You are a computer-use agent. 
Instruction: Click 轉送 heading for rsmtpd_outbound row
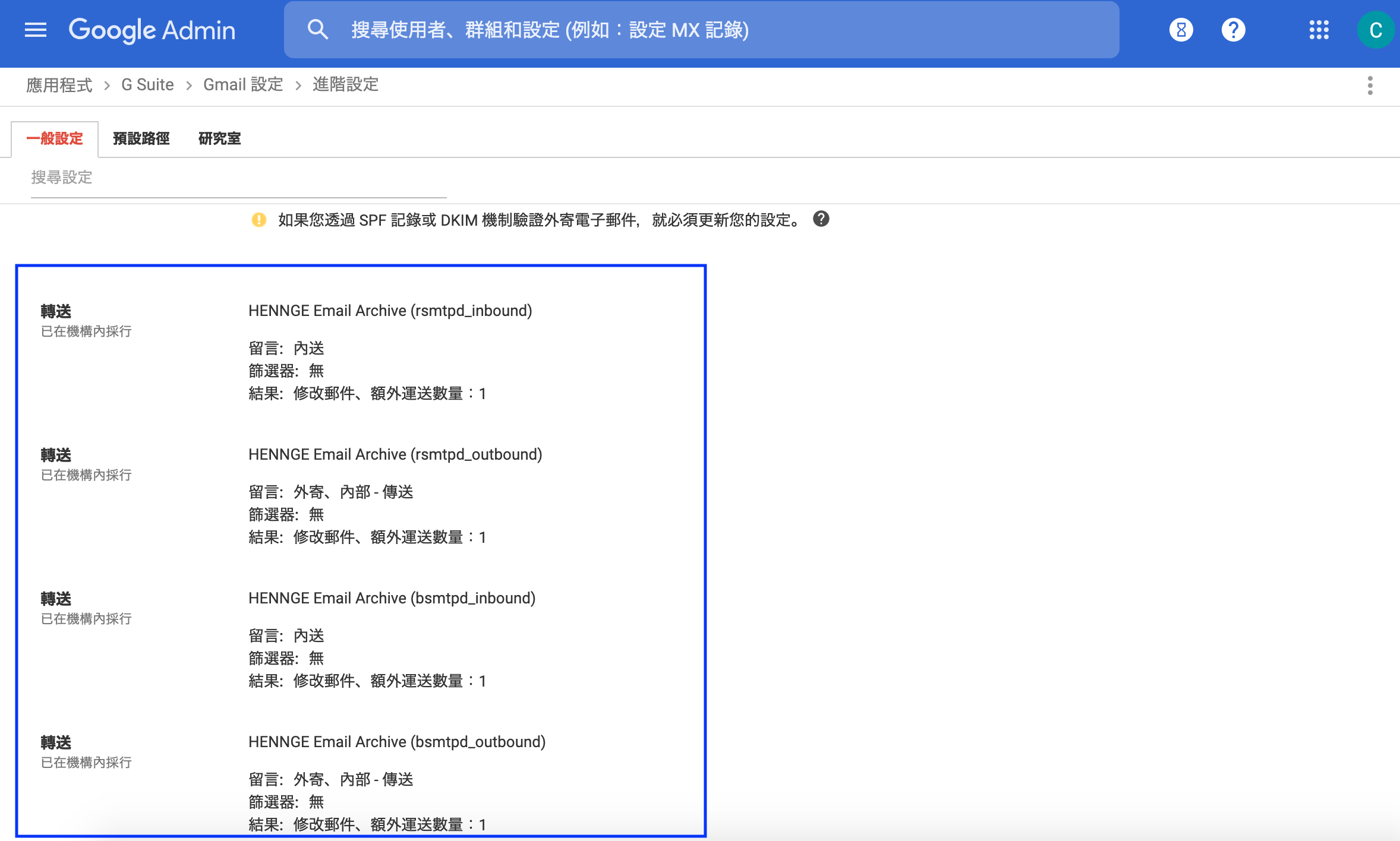(x=56, y=455)
